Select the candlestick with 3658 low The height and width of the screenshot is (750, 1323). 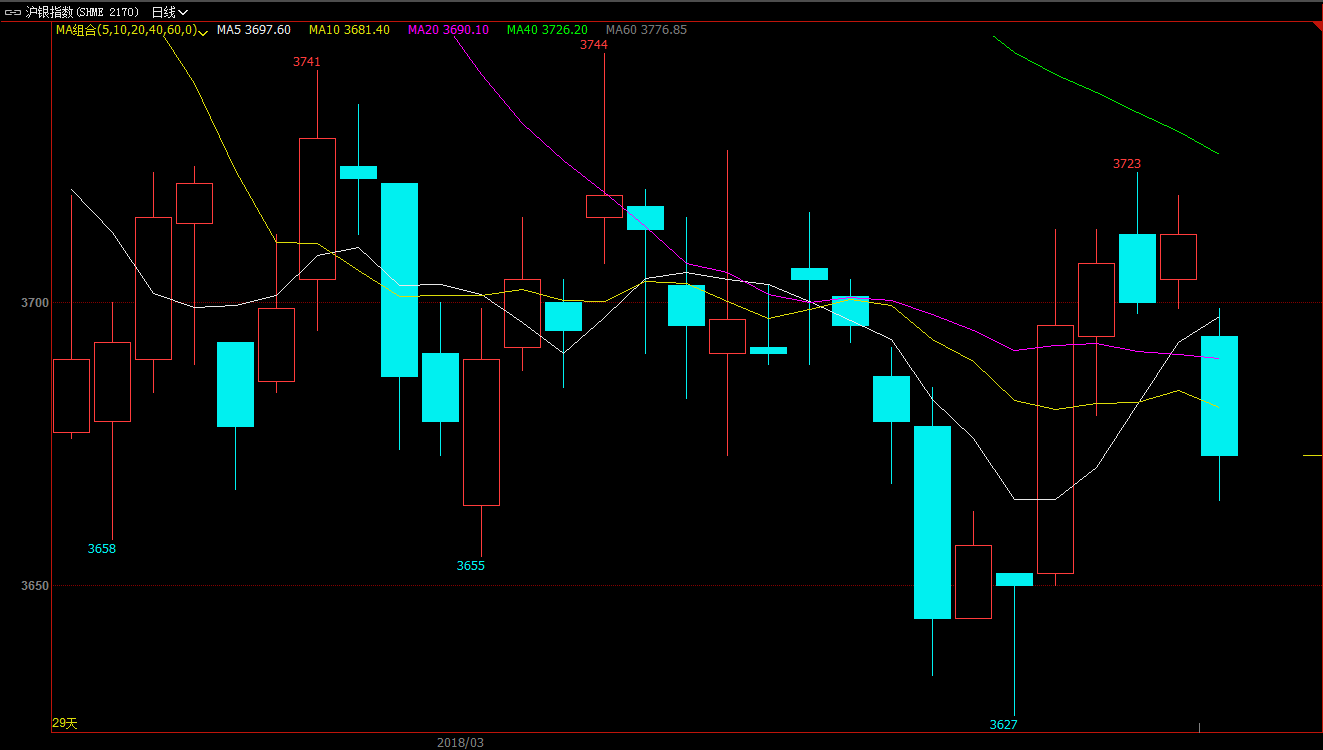pyautogui.click(x=112, y=381)
